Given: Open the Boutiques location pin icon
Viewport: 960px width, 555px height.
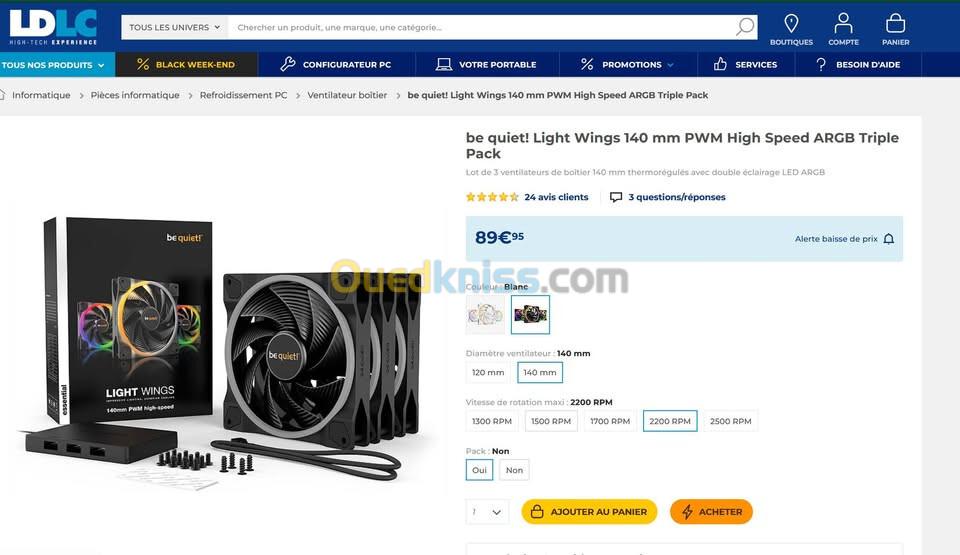Looking at the screenshot, I should [x=791, y=23].
